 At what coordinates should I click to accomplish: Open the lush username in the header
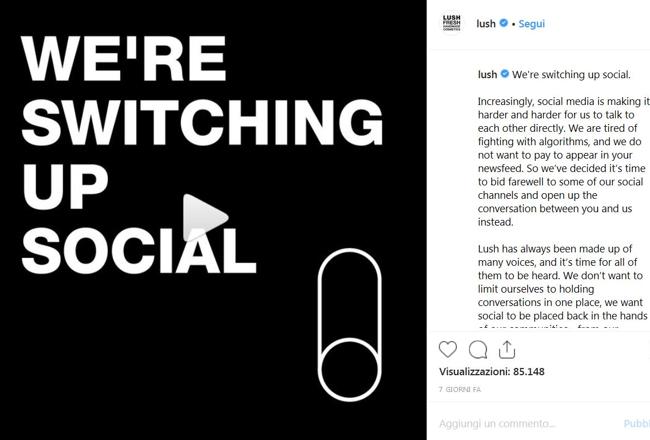click(x=485, y=22)
